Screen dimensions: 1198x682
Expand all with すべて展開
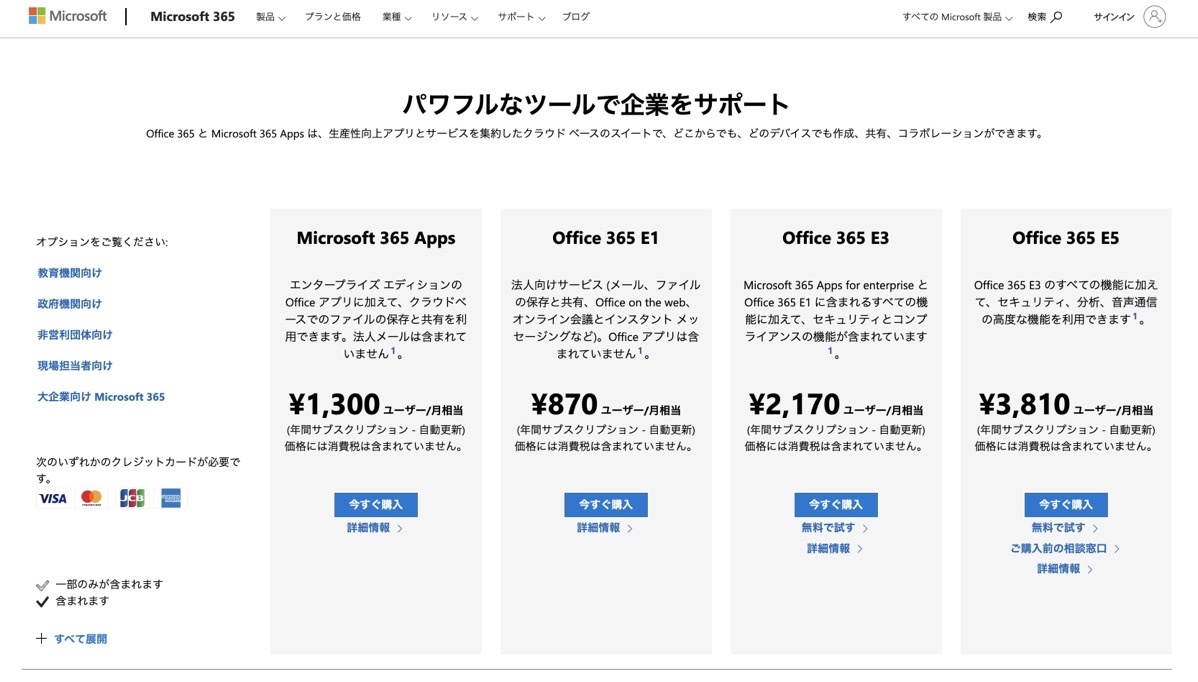(x=80, y=639)
